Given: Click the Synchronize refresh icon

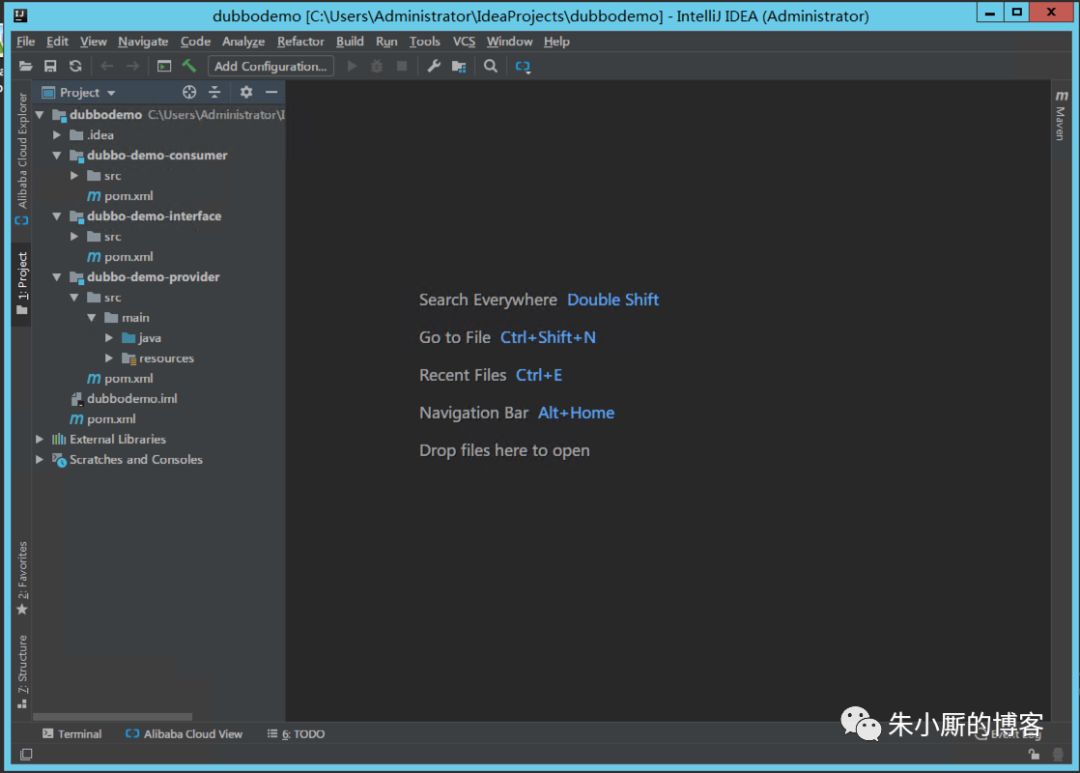Looking at the screenshot, I should 75,66.
